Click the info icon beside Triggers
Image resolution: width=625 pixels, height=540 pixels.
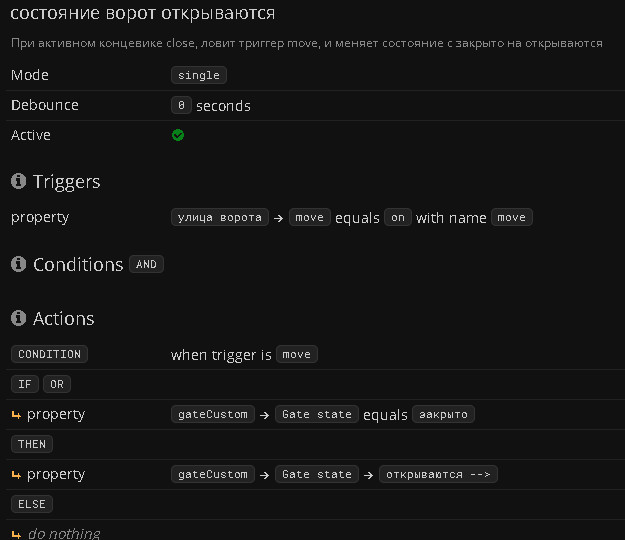[x=18, y=182]
